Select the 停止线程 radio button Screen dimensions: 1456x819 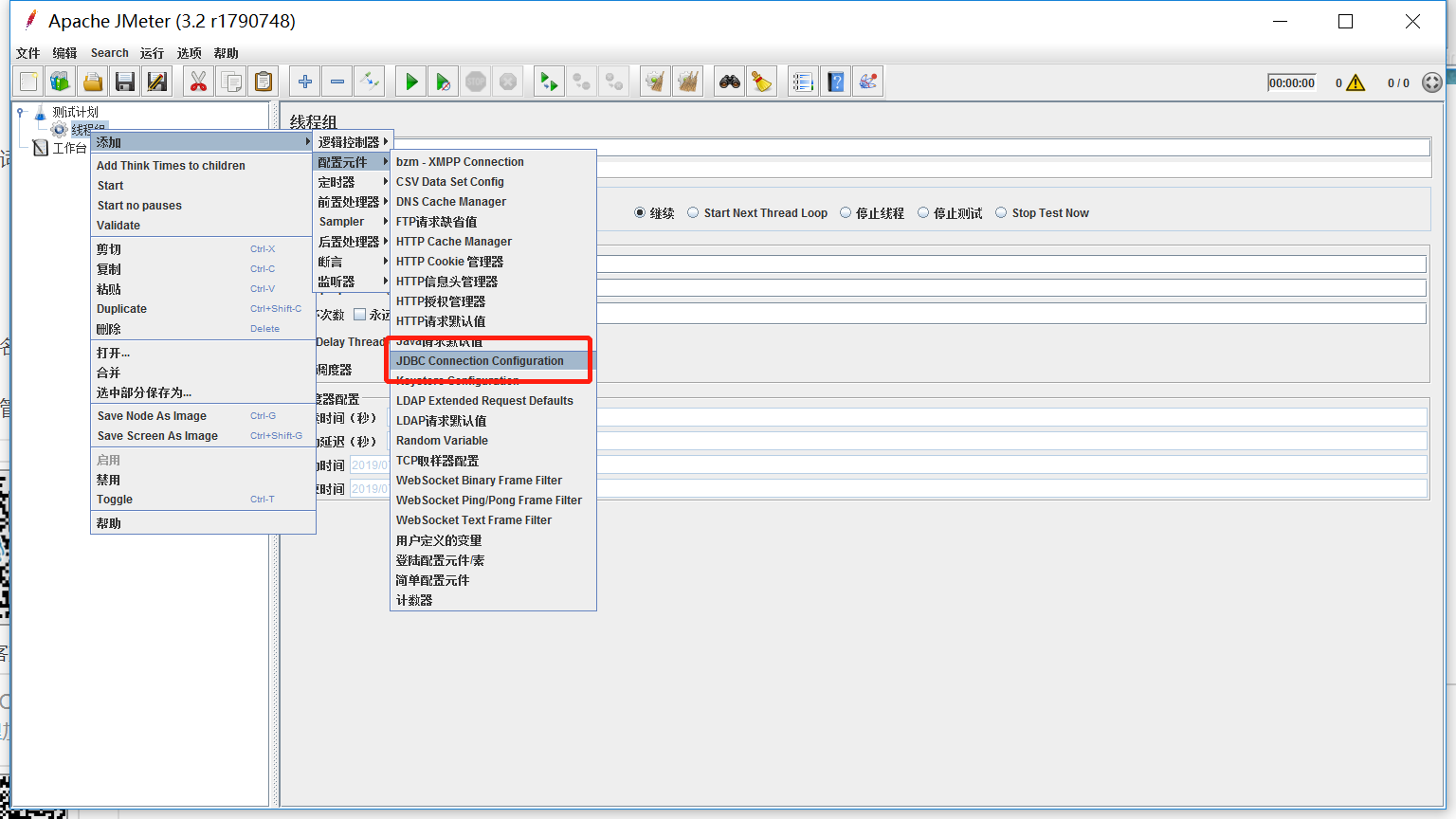(x=846, y=212)
